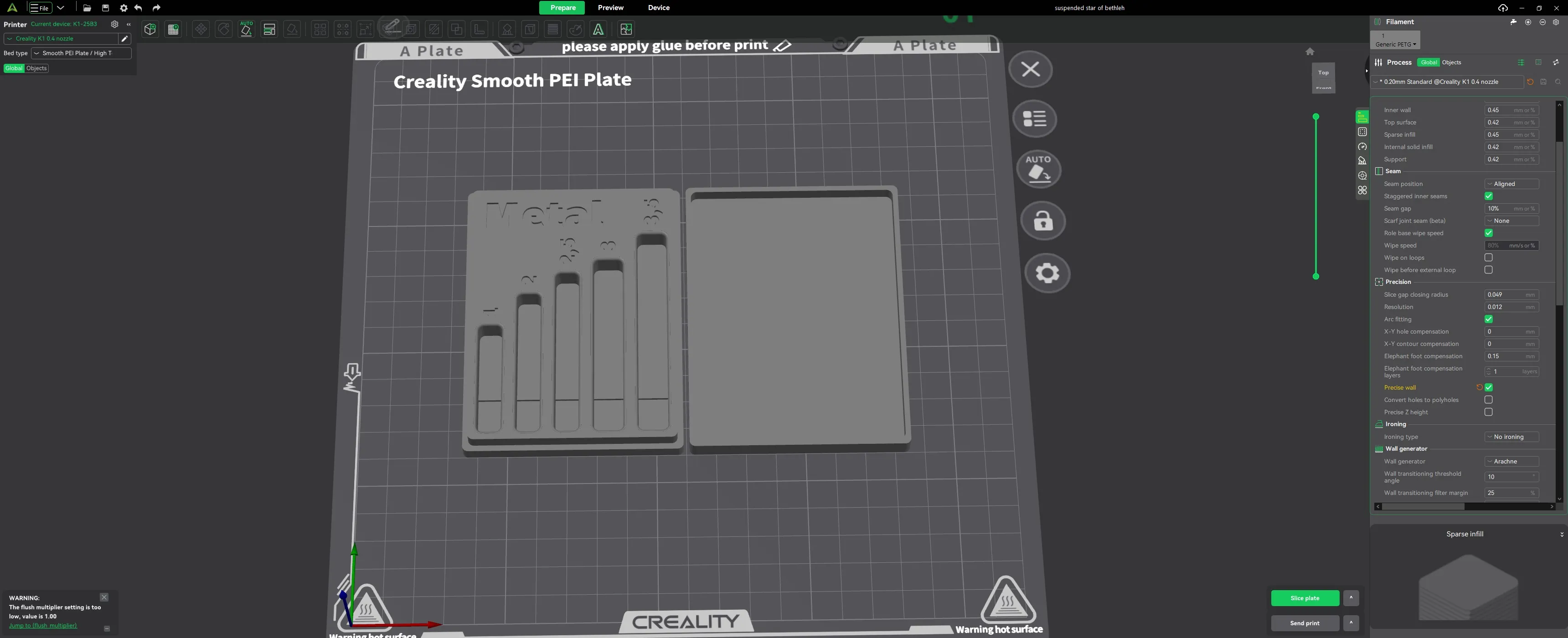
Task: Open the Bed type dropdown
Action: [81, 53]
